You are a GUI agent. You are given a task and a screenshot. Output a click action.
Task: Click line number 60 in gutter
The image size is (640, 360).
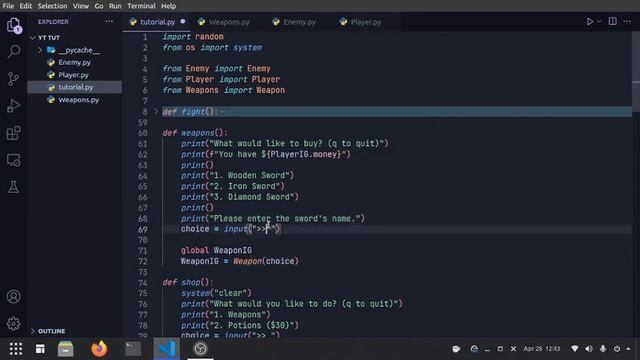142,133
